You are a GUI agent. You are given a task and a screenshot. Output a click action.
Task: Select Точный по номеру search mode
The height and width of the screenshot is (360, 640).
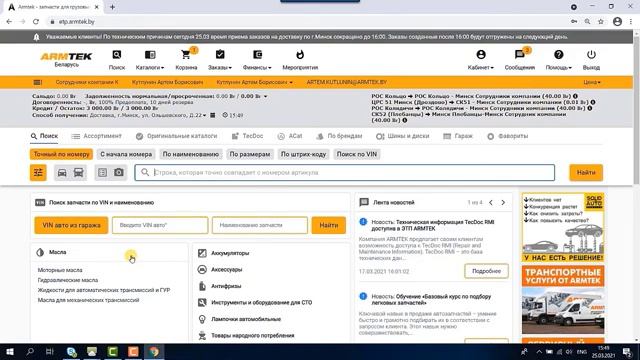61,154
